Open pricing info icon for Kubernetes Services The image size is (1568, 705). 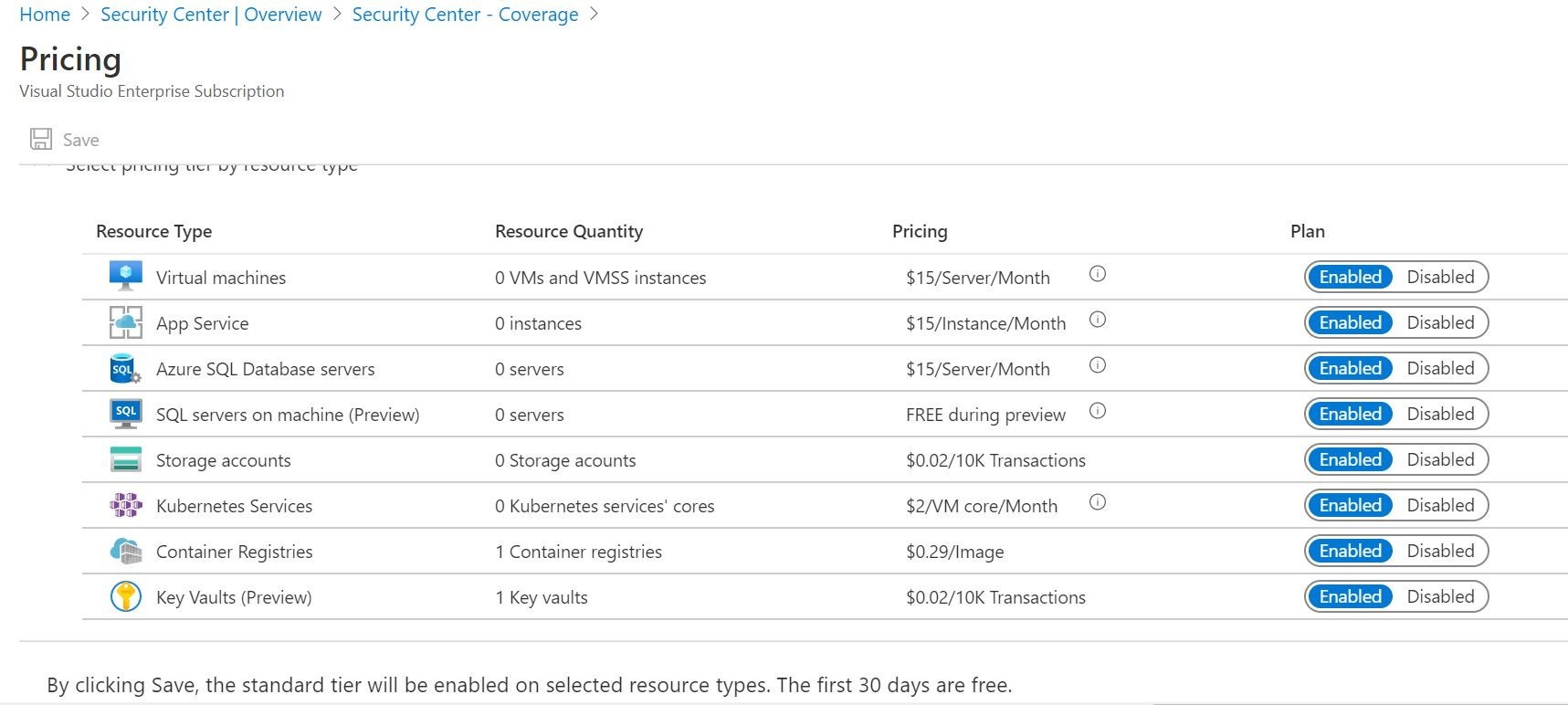click(1098, 502)
